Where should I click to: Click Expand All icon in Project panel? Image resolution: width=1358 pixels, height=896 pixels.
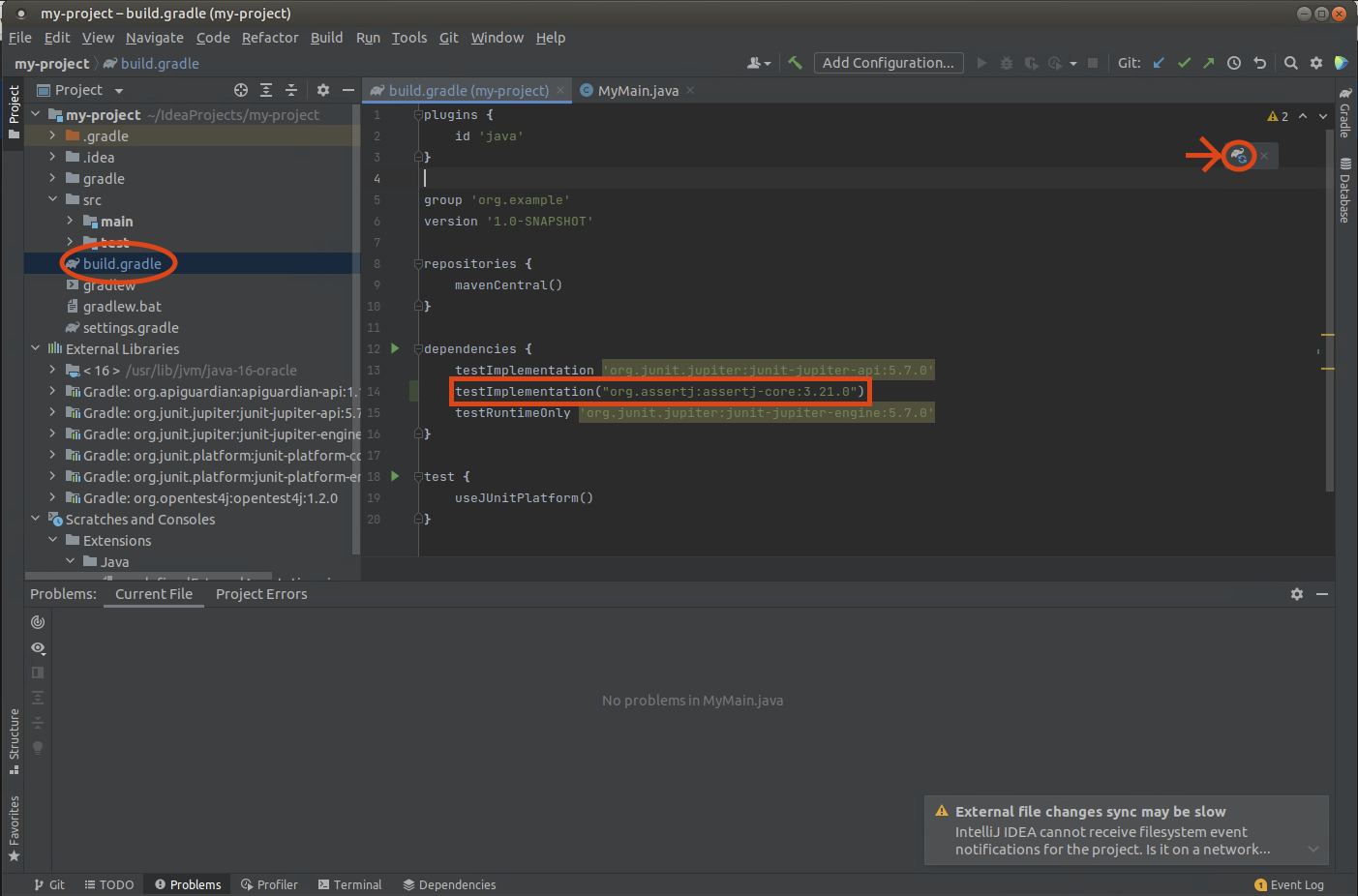point(266,90)
